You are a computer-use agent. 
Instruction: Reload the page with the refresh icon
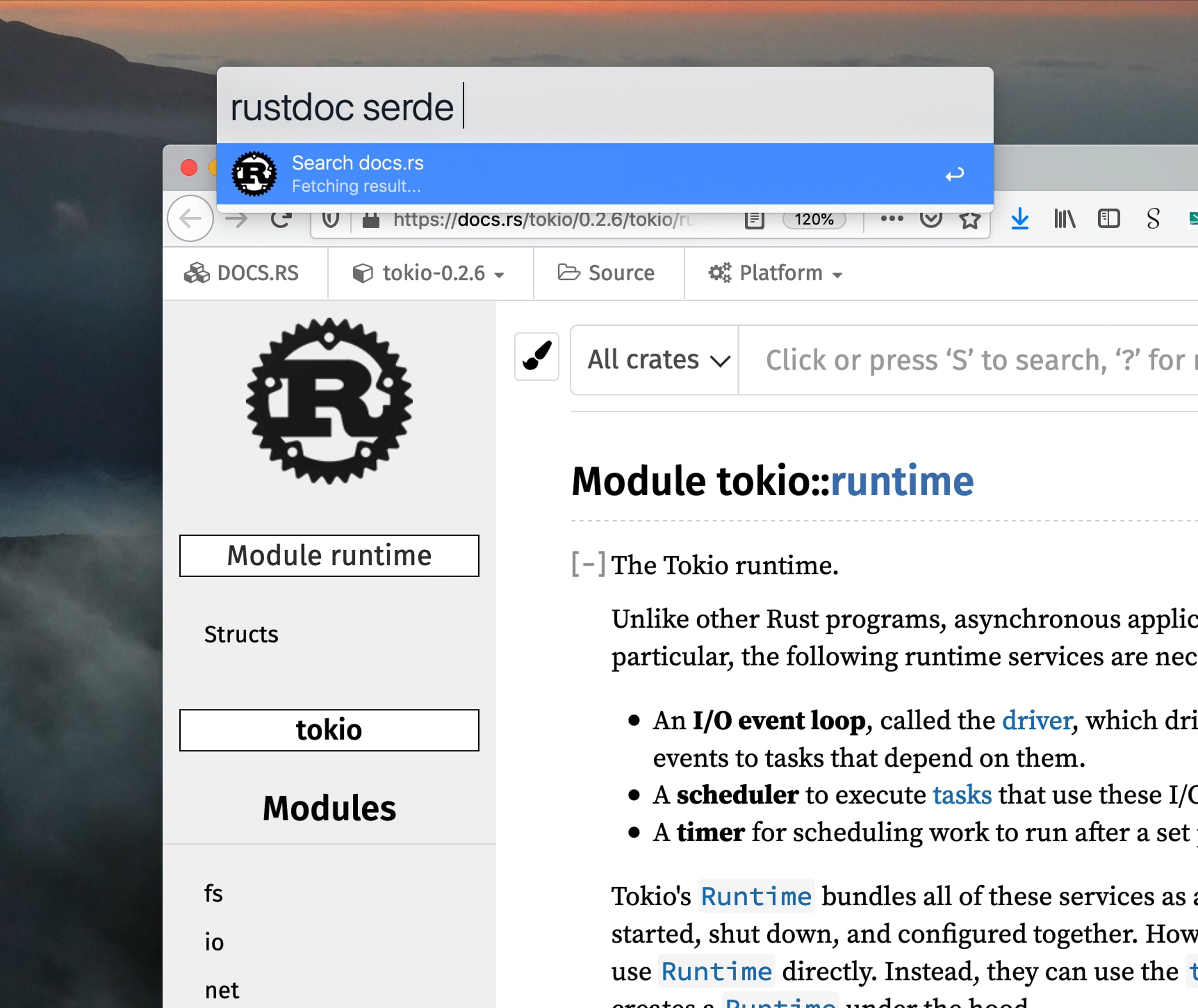pos(281,219)
